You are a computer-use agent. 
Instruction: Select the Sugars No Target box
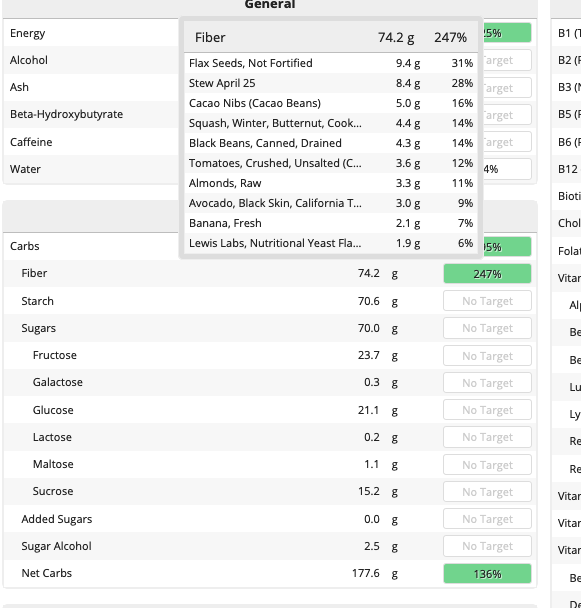487,328
